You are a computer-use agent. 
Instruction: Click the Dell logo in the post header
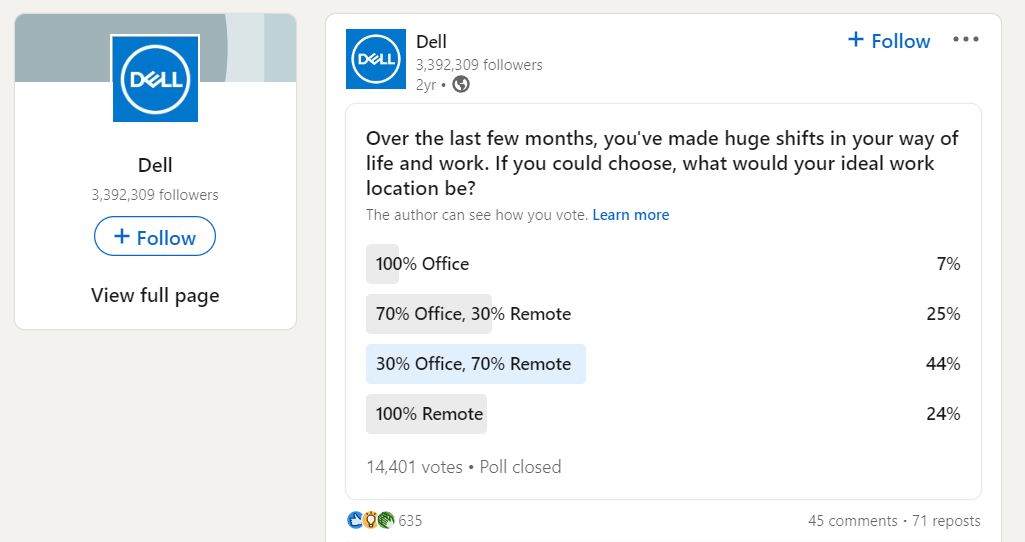(x=376, y=59)
